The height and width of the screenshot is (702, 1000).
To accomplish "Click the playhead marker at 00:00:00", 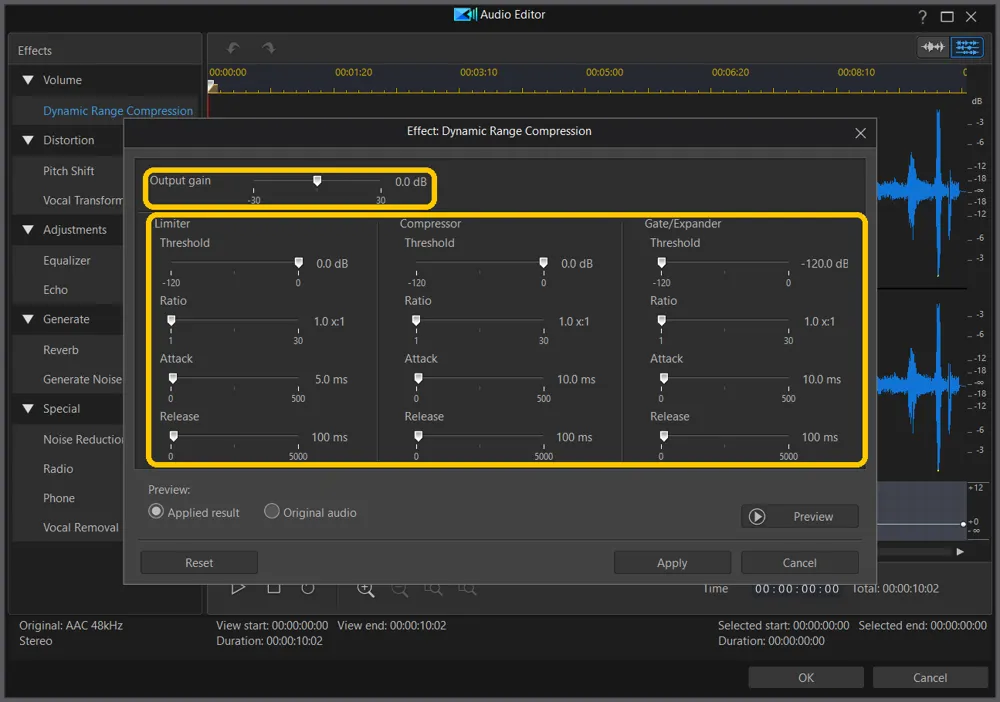I will pyautogui.click(x=213, y=87).
